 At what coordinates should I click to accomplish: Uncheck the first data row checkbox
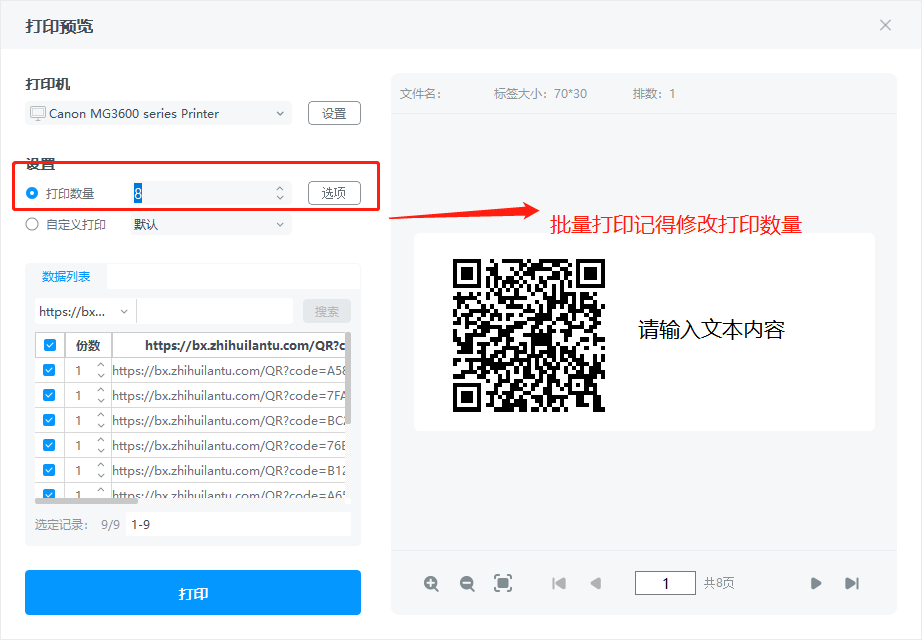(x=49, y=370)
